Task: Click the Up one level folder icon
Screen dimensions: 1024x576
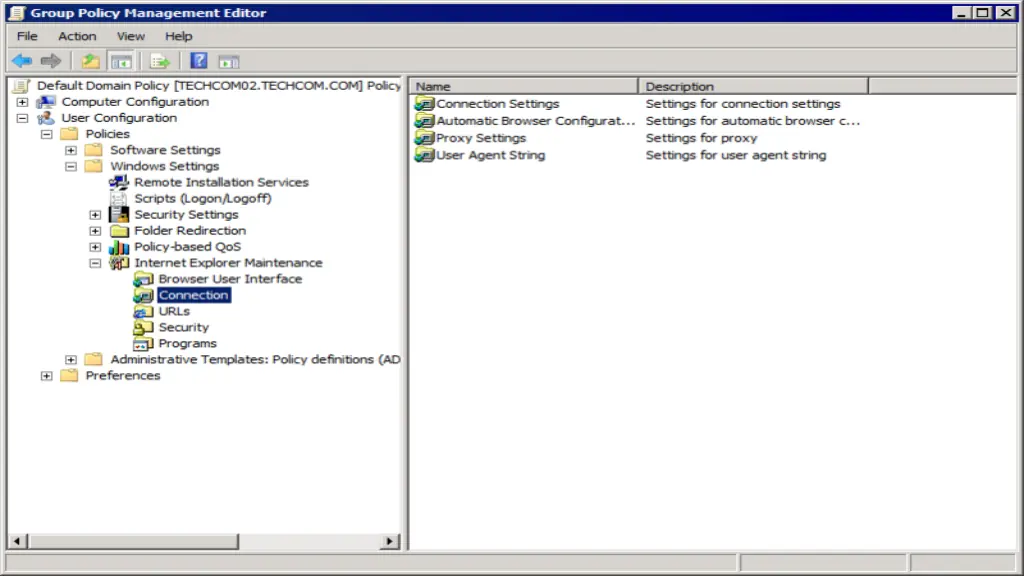Action: pos(91,61)
